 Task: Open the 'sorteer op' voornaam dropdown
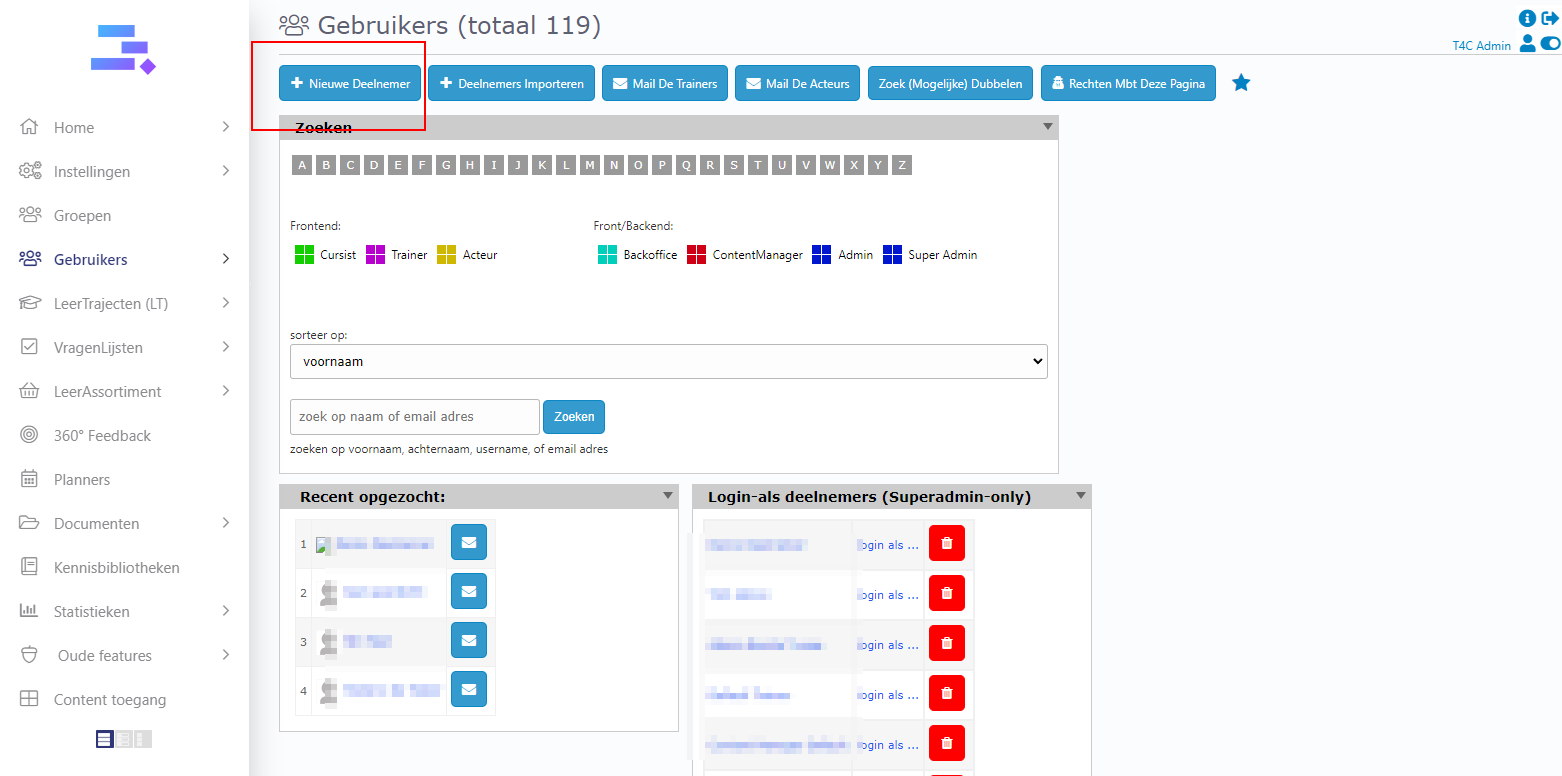668,361
